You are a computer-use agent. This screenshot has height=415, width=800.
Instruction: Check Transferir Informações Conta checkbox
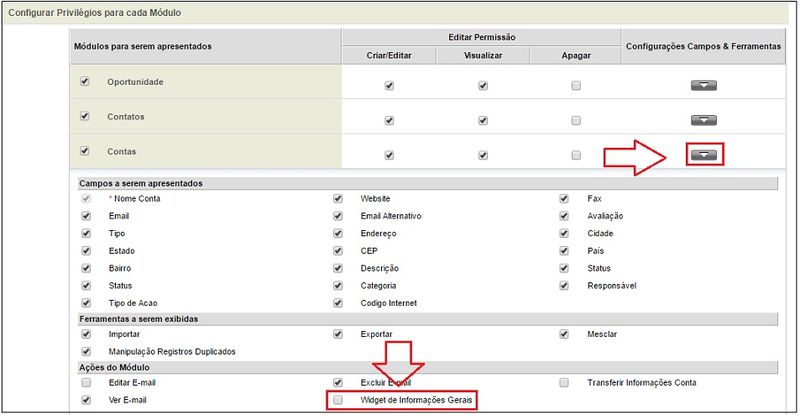[x=565, y=383]
